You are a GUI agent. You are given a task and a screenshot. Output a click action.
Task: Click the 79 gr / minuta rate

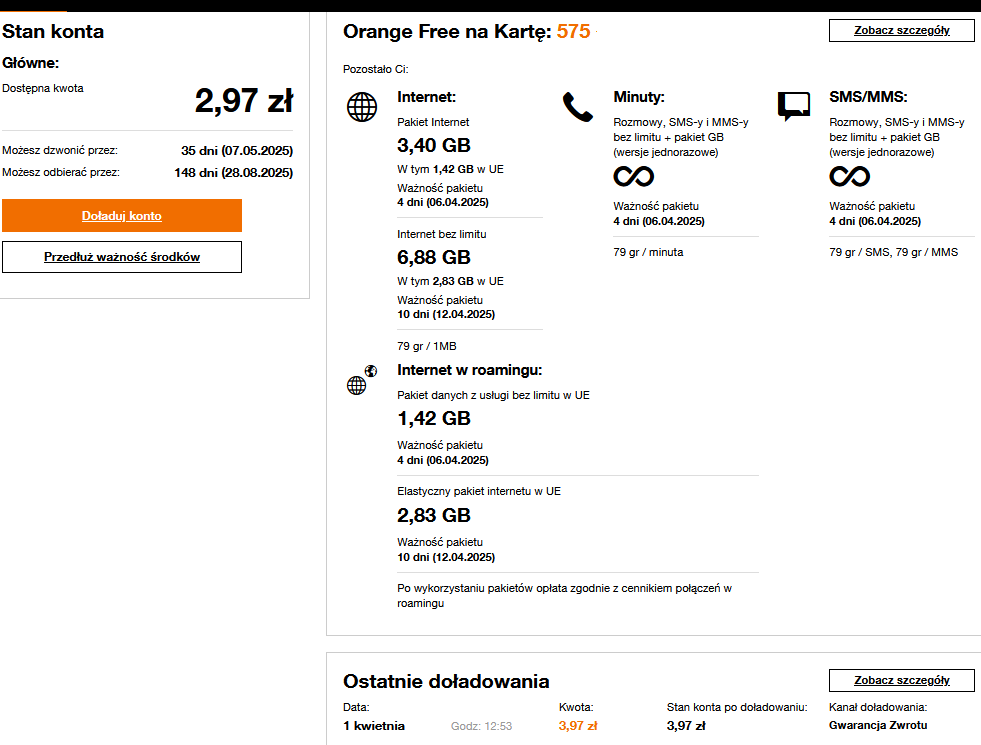pos(648,252)
